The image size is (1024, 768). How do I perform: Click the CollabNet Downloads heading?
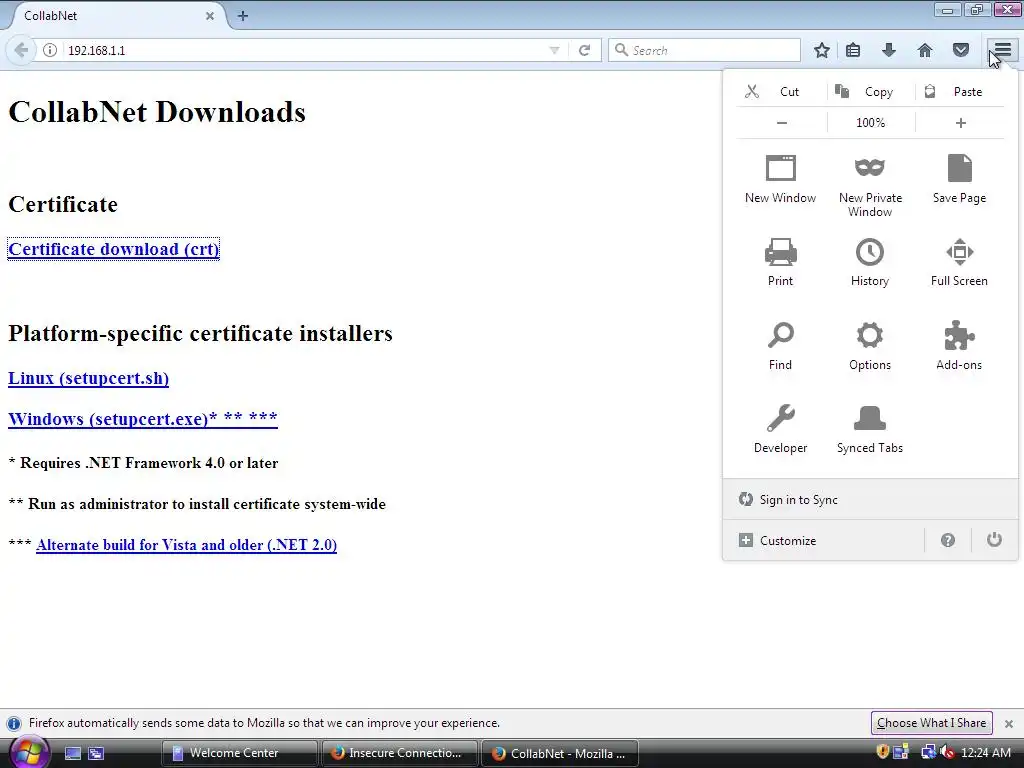coord(157,112)
